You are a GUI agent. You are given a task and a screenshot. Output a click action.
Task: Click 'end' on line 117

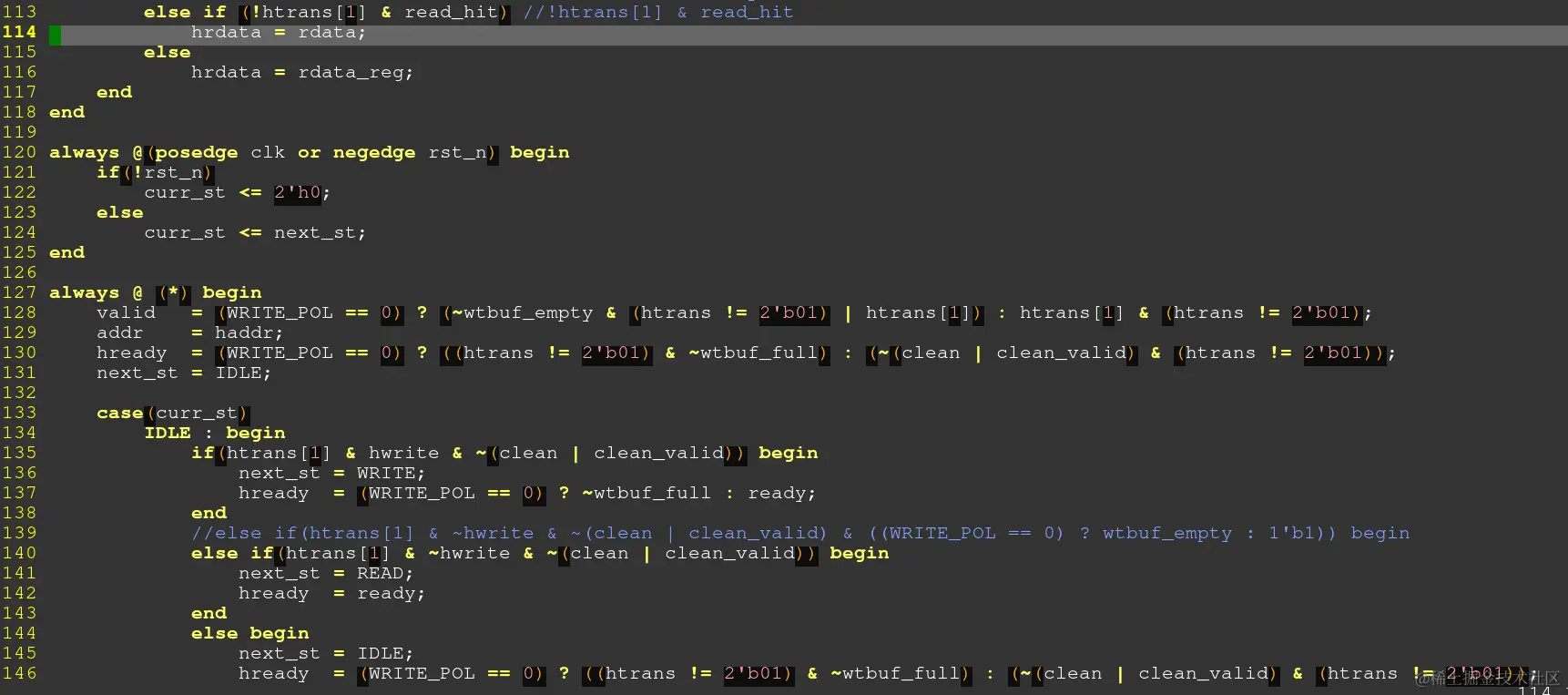[114, 93]
